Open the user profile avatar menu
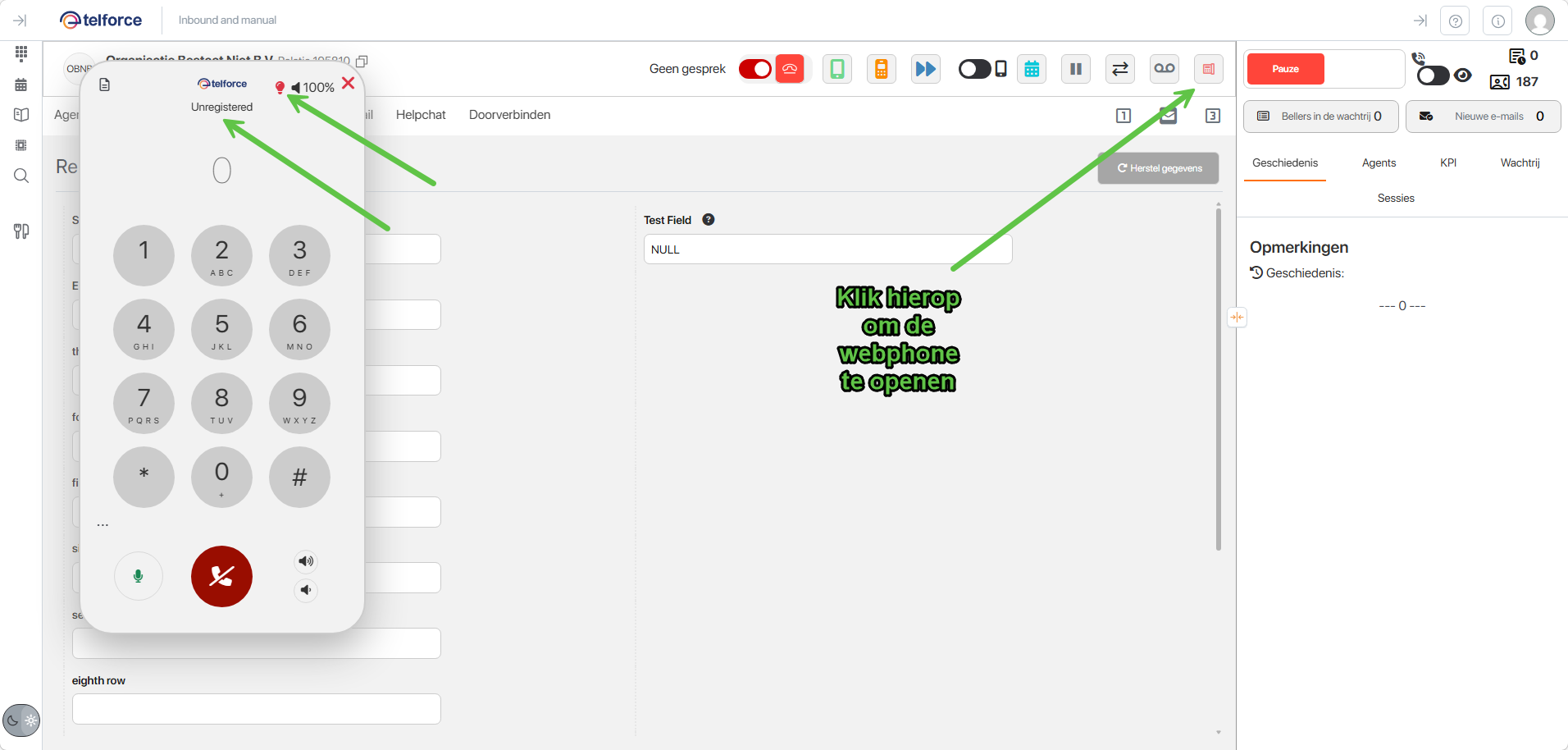This screenshot has height=750, width=1568. coord(1539,21)
